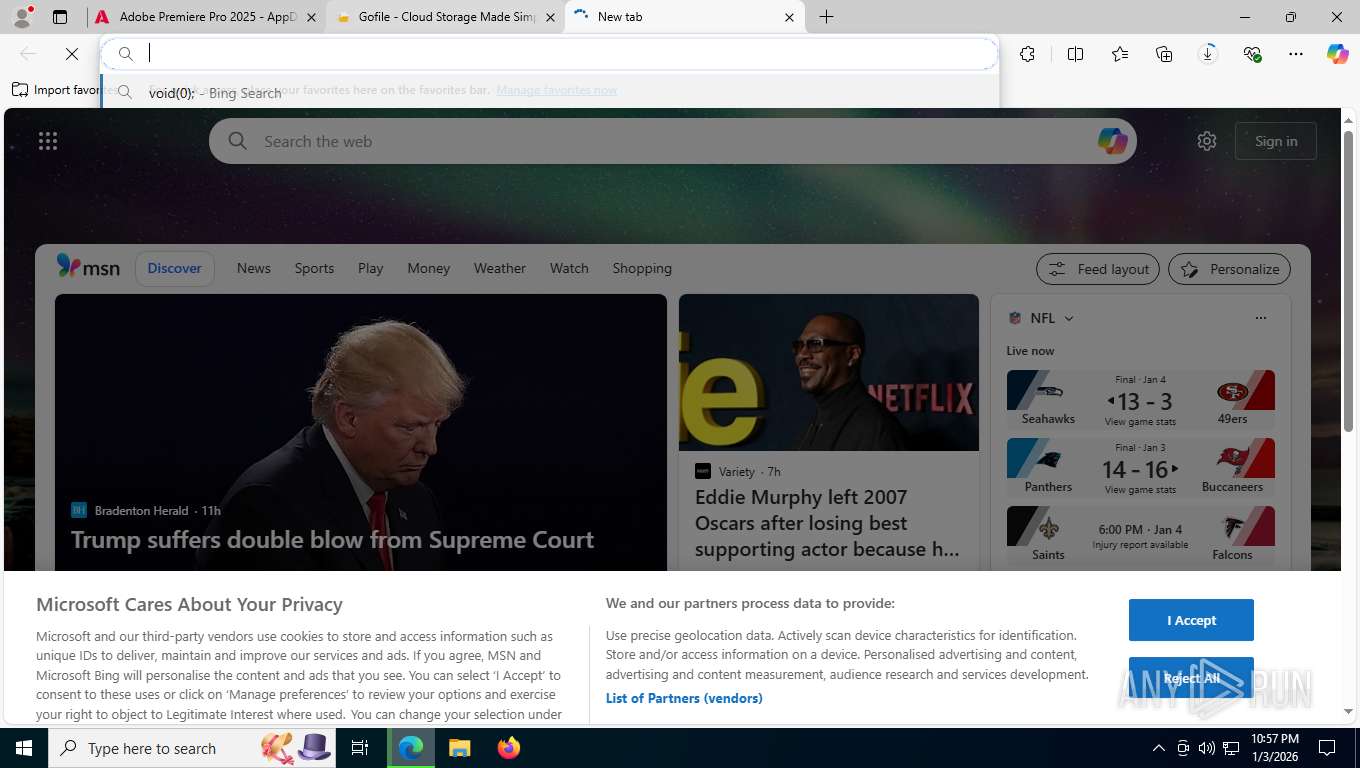Image resolution: width=1360 pixels, height=768 pixels.
Task: Open Settings and more ellipsis menu
Action: [1296, 54]
